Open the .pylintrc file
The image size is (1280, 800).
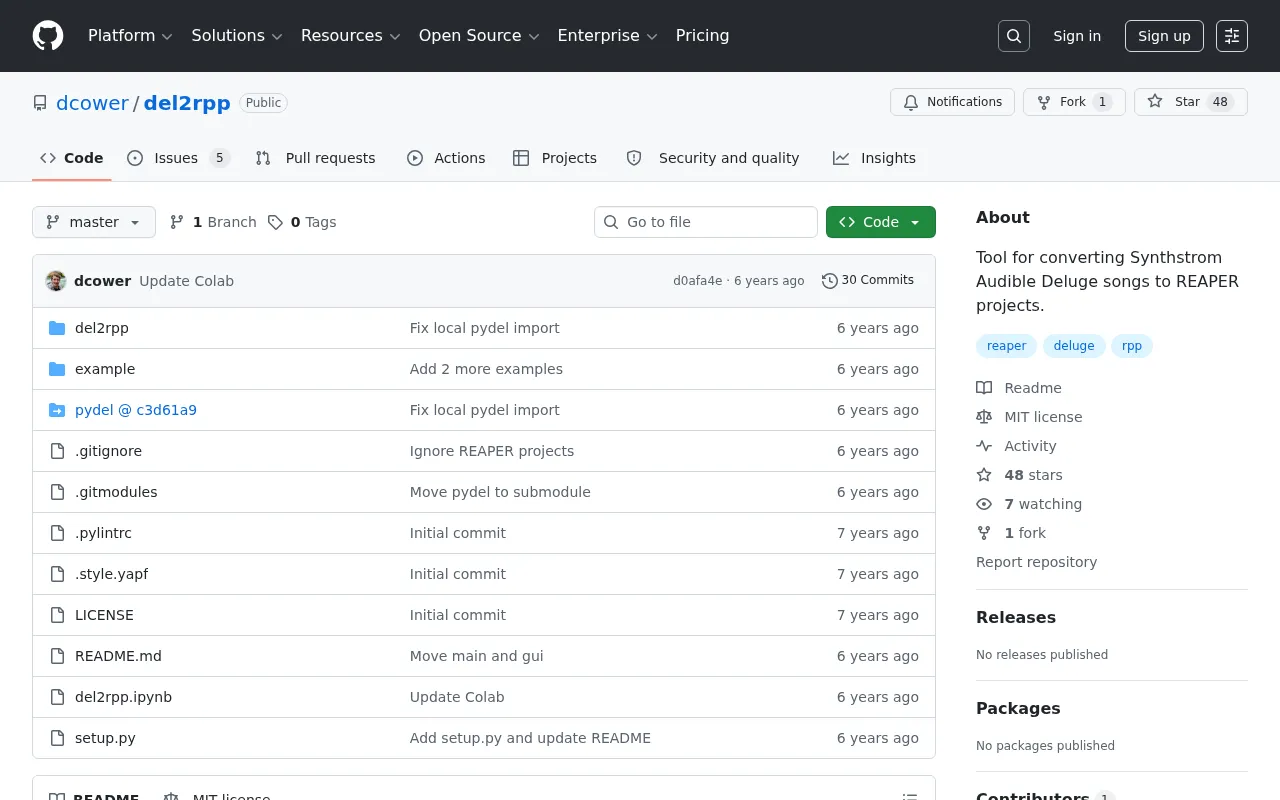pos(103,533)
